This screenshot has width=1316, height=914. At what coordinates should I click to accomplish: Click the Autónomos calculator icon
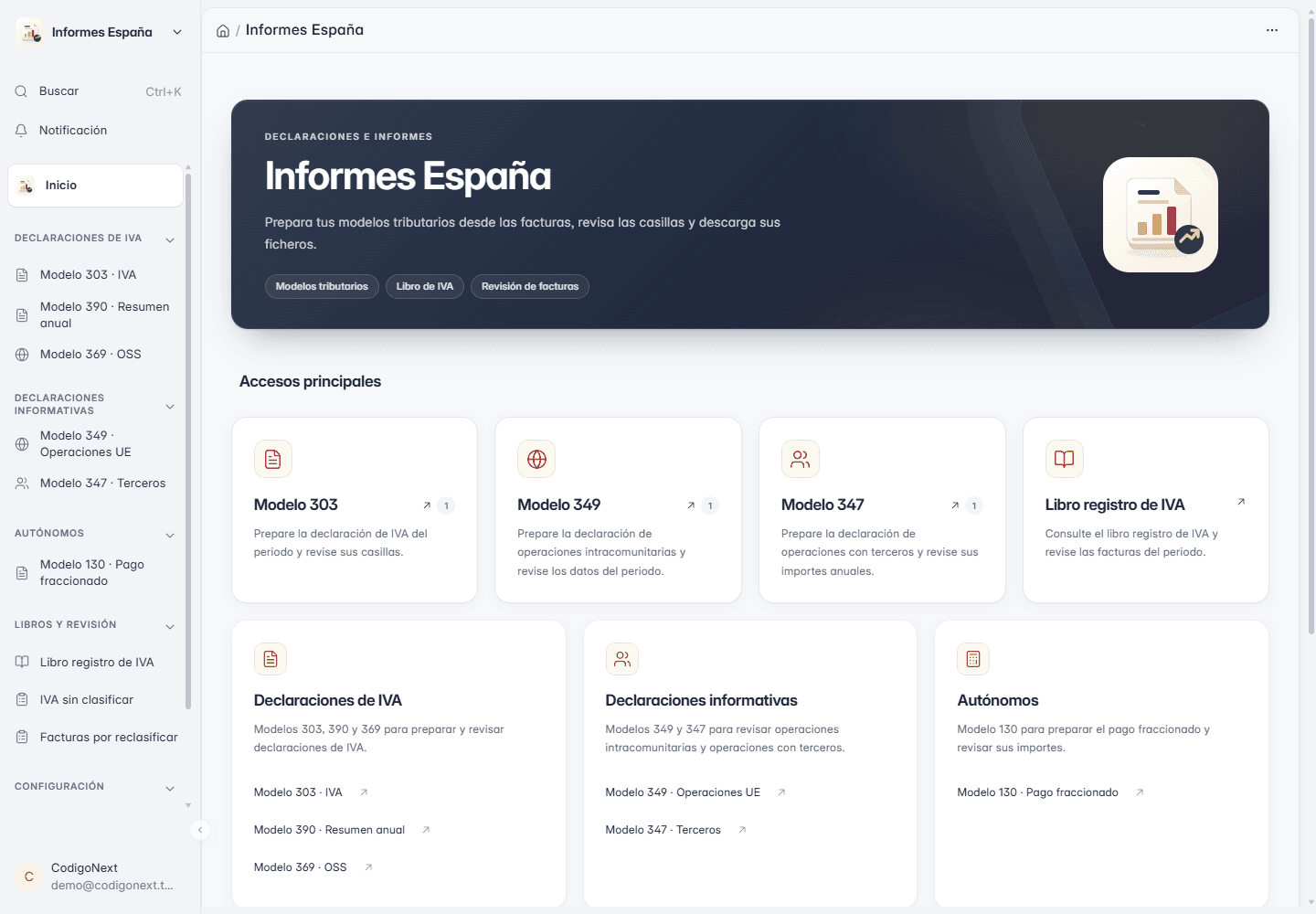[x=973, y=659]
